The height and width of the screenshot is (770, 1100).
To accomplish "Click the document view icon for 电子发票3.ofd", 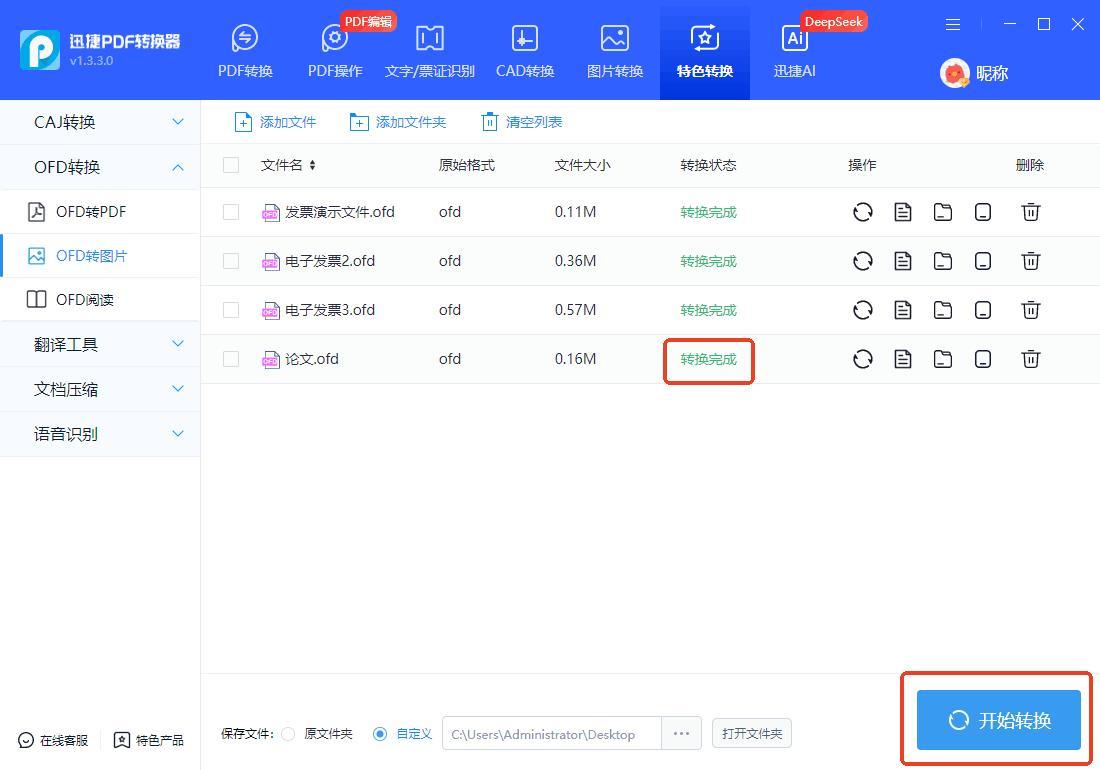I will [902, 310].
